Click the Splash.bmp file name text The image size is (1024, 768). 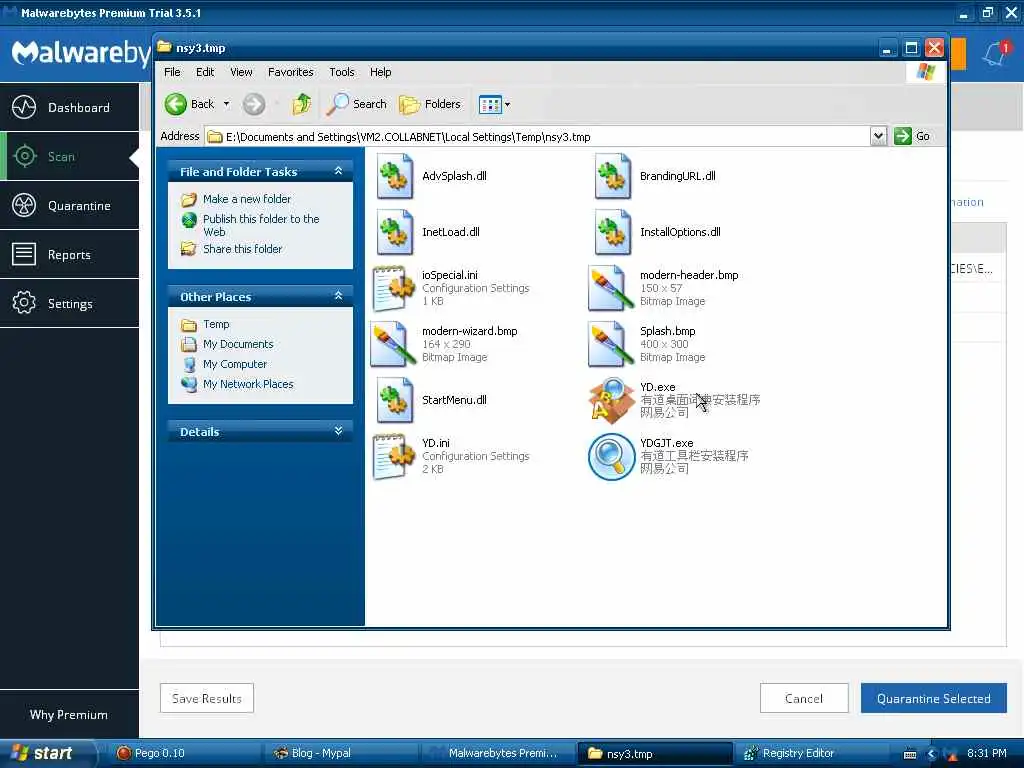click(x=667, y=331)
